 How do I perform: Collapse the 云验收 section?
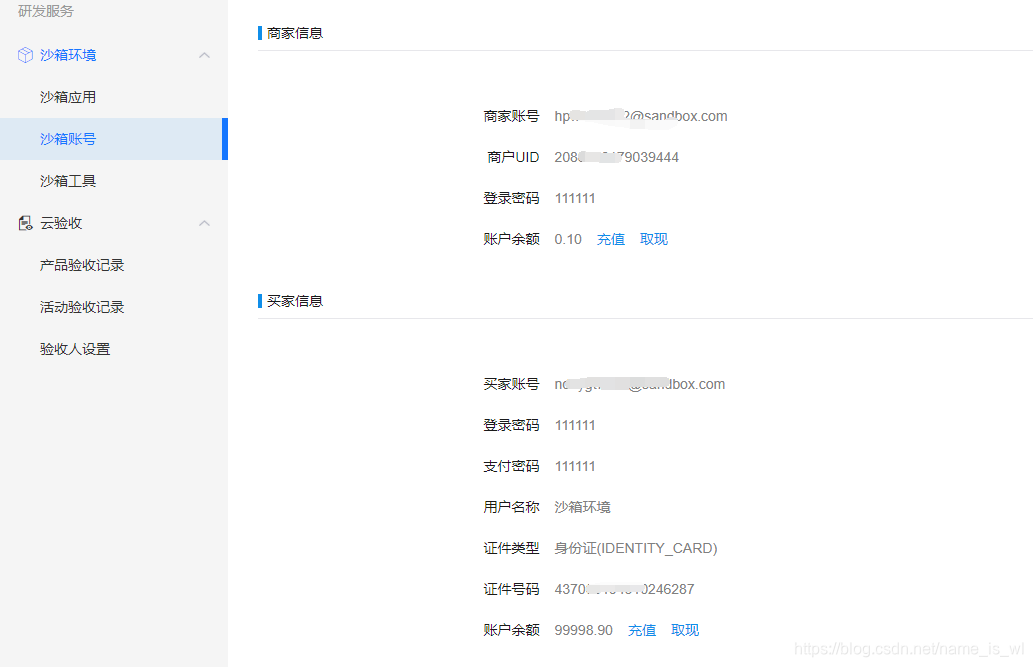coord(204,222)
